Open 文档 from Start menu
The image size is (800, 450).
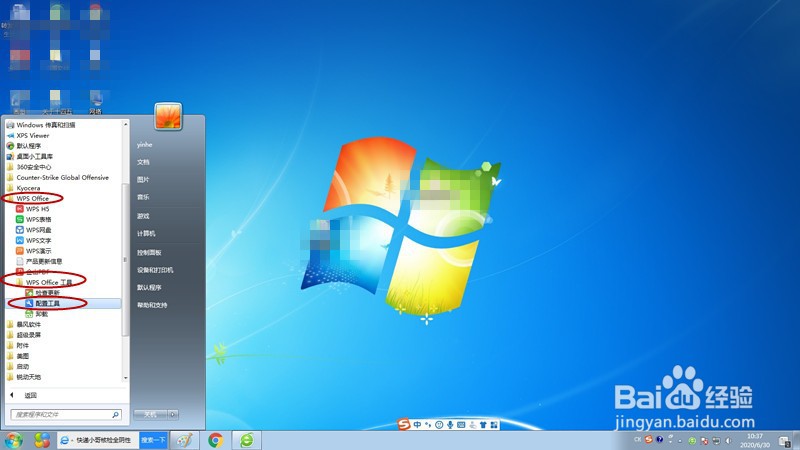pyautogui.click(x=143, y=162)
